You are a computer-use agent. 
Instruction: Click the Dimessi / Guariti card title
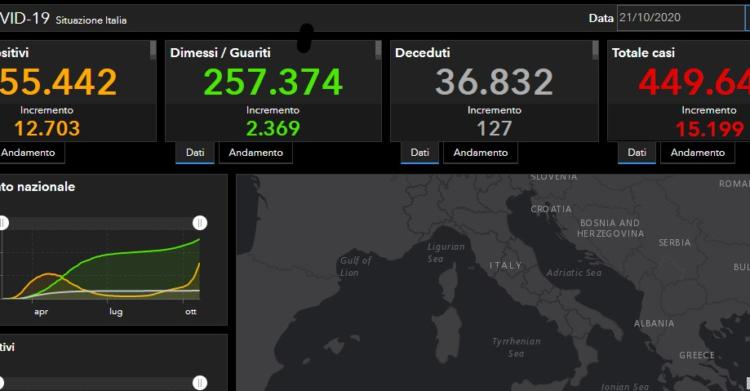pyautogui.click(x=221, y=53)
